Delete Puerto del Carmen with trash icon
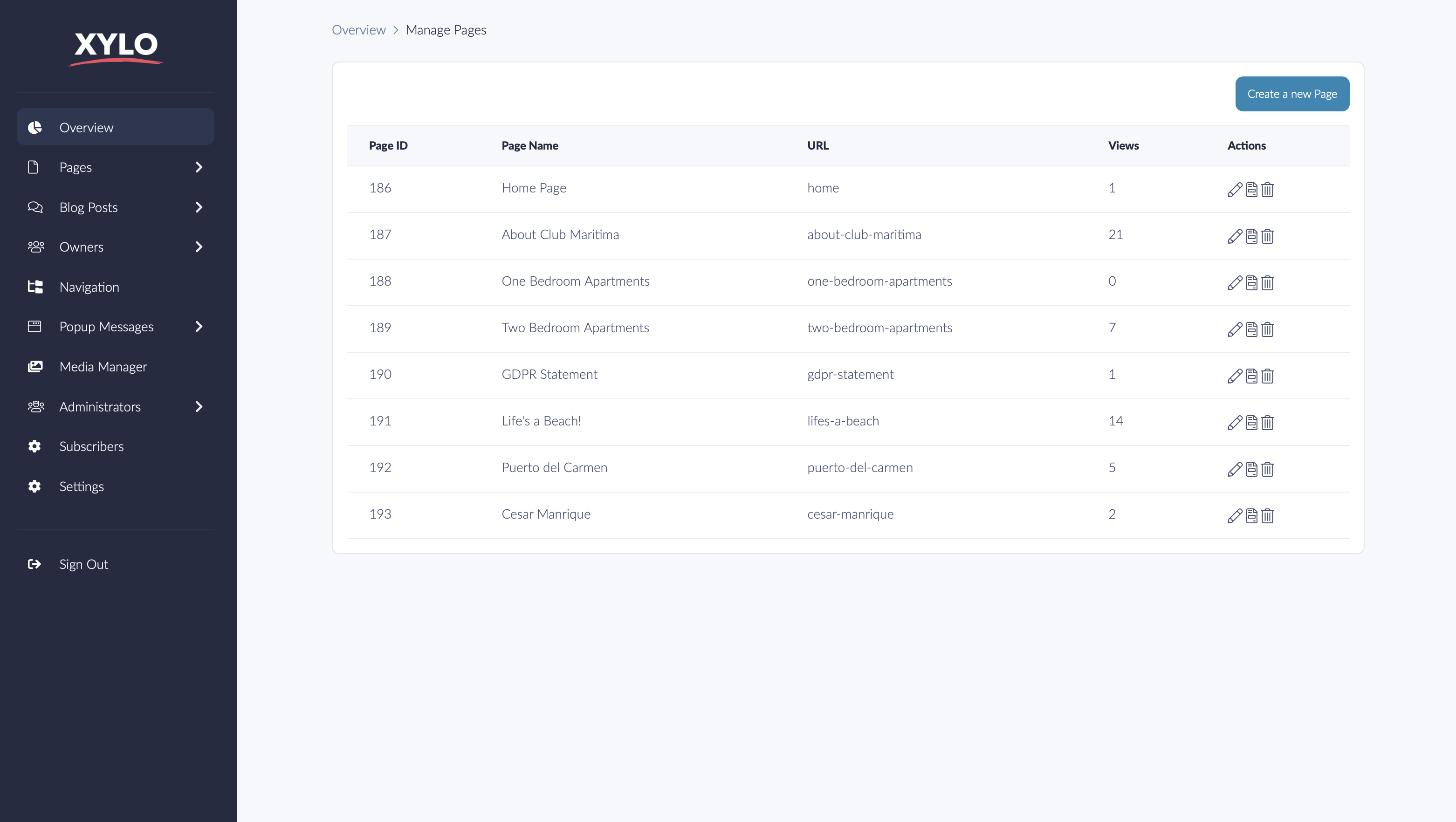 1267,469
